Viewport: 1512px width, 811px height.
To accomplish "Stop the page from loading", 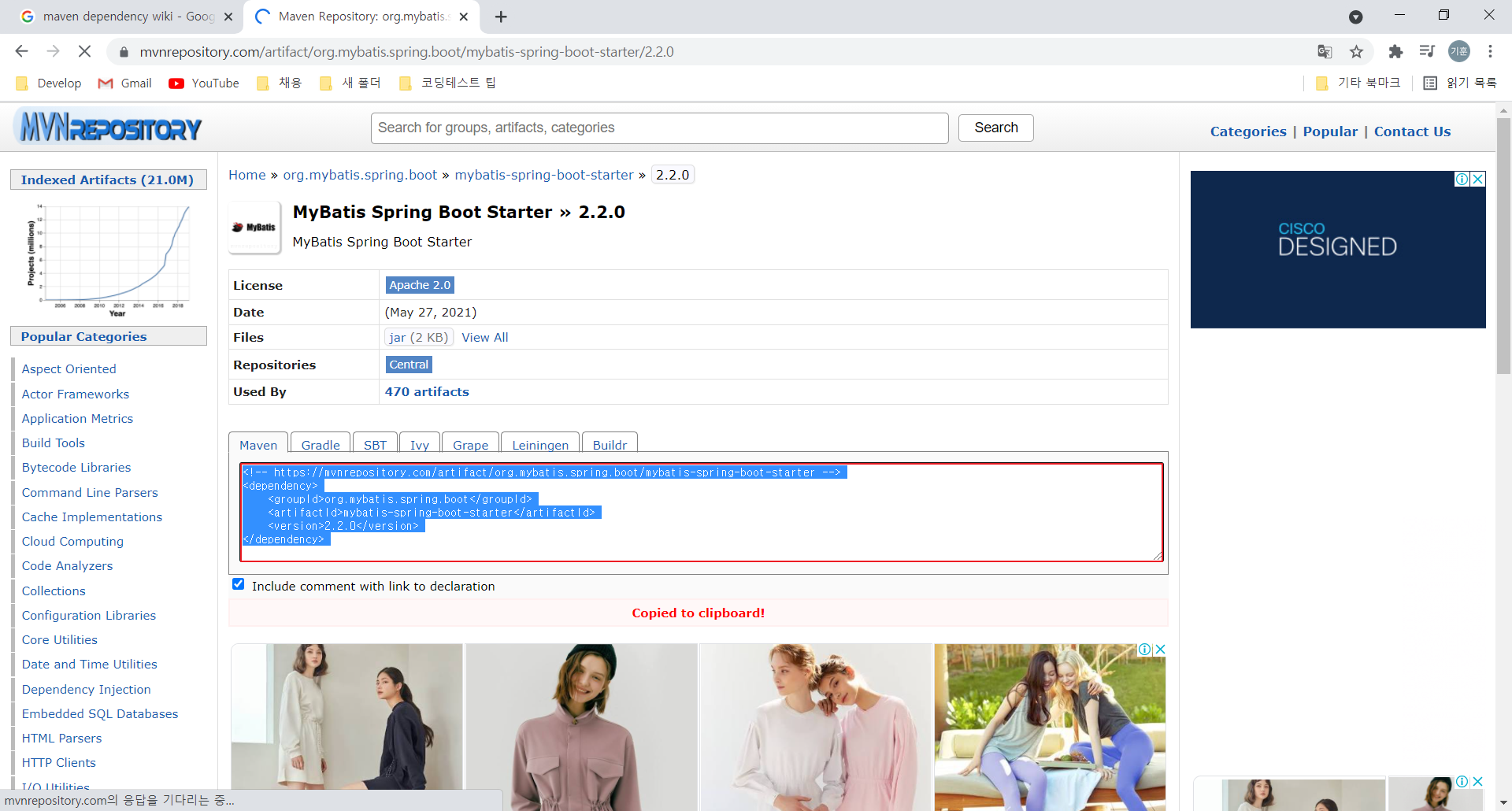I will tap(84, 51).
